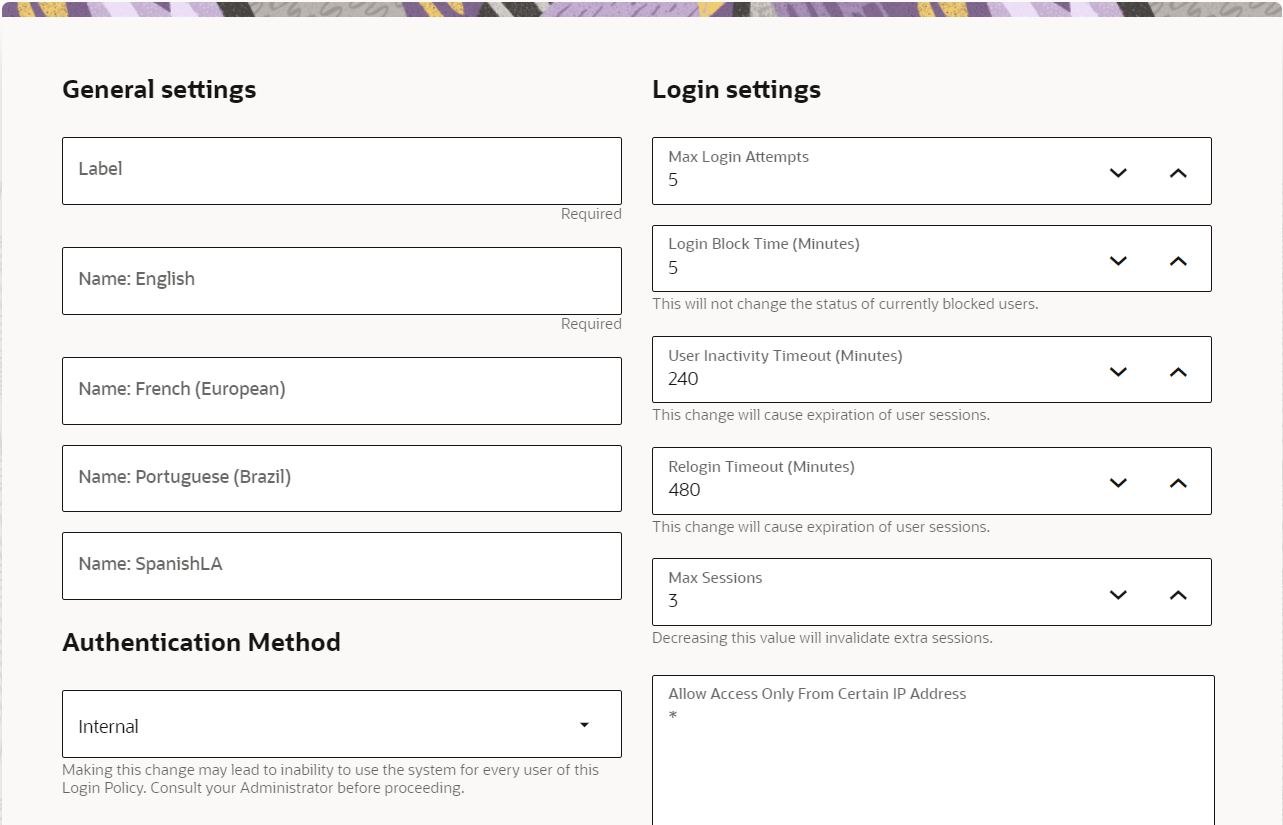Decrease User Inactivity Timeout minutes
The image size is (1283, 825).
pyautogui.click(x=1117, y=371)
